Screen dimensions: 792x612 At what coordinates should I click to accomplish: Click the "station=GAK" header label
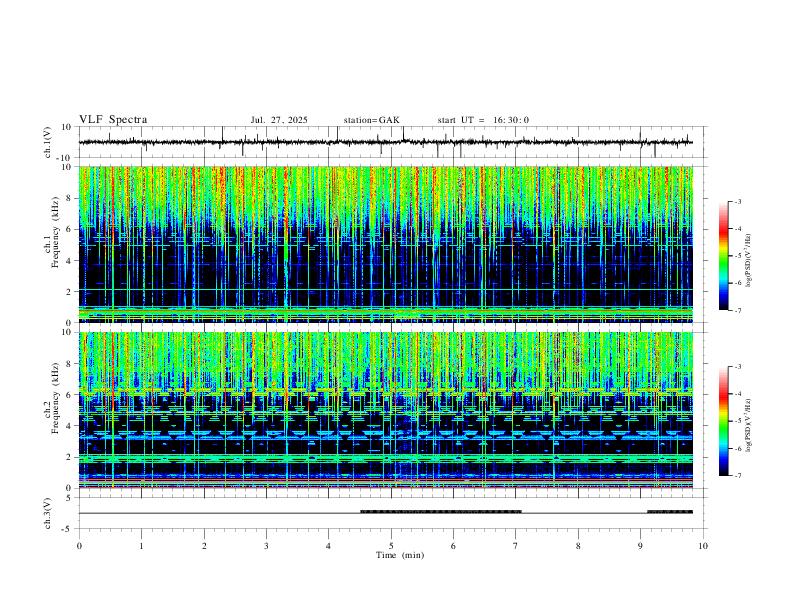point(371,120)
